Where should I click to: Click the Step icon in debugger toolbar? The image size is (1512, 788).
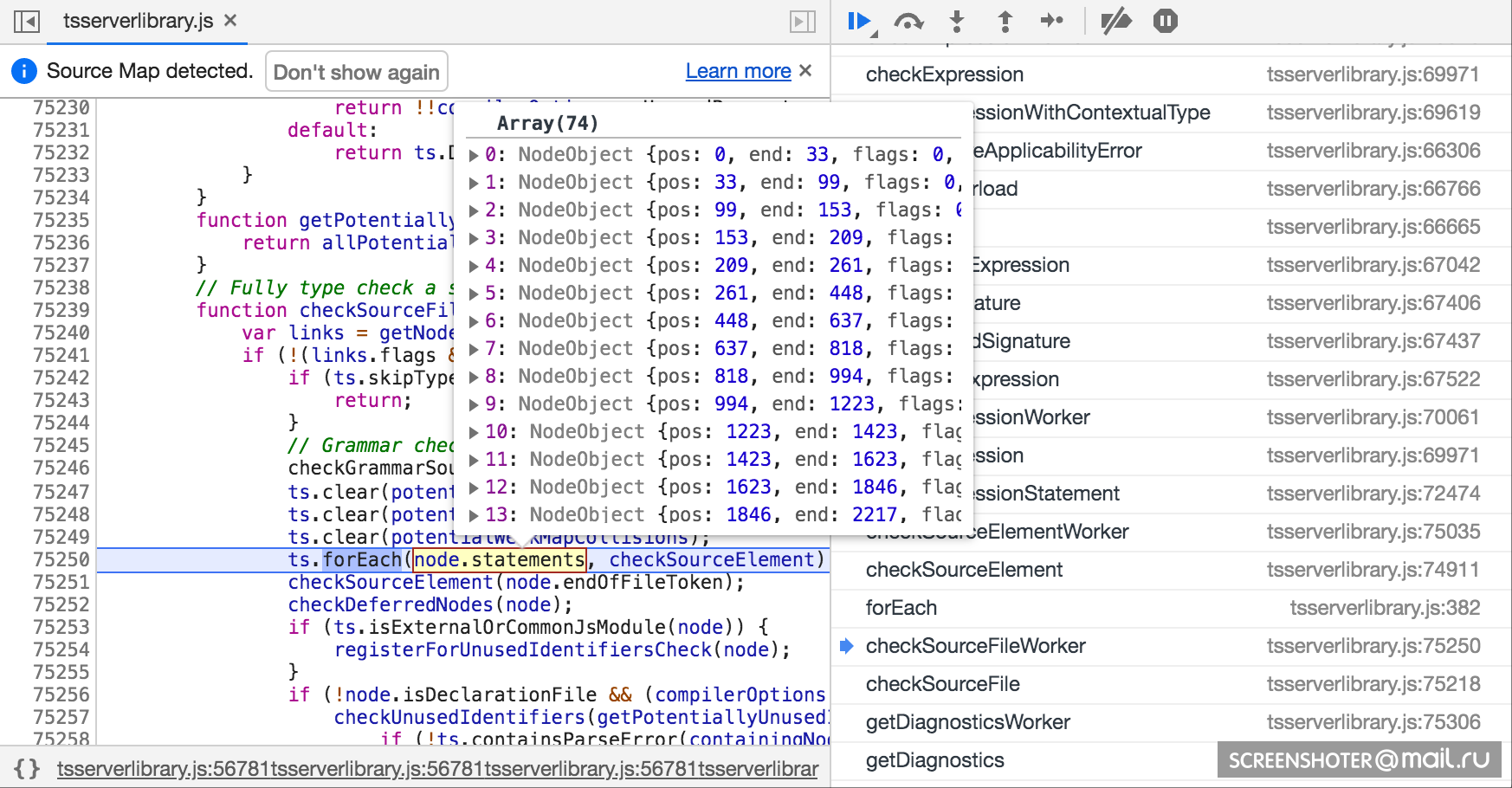[1051, 21]
